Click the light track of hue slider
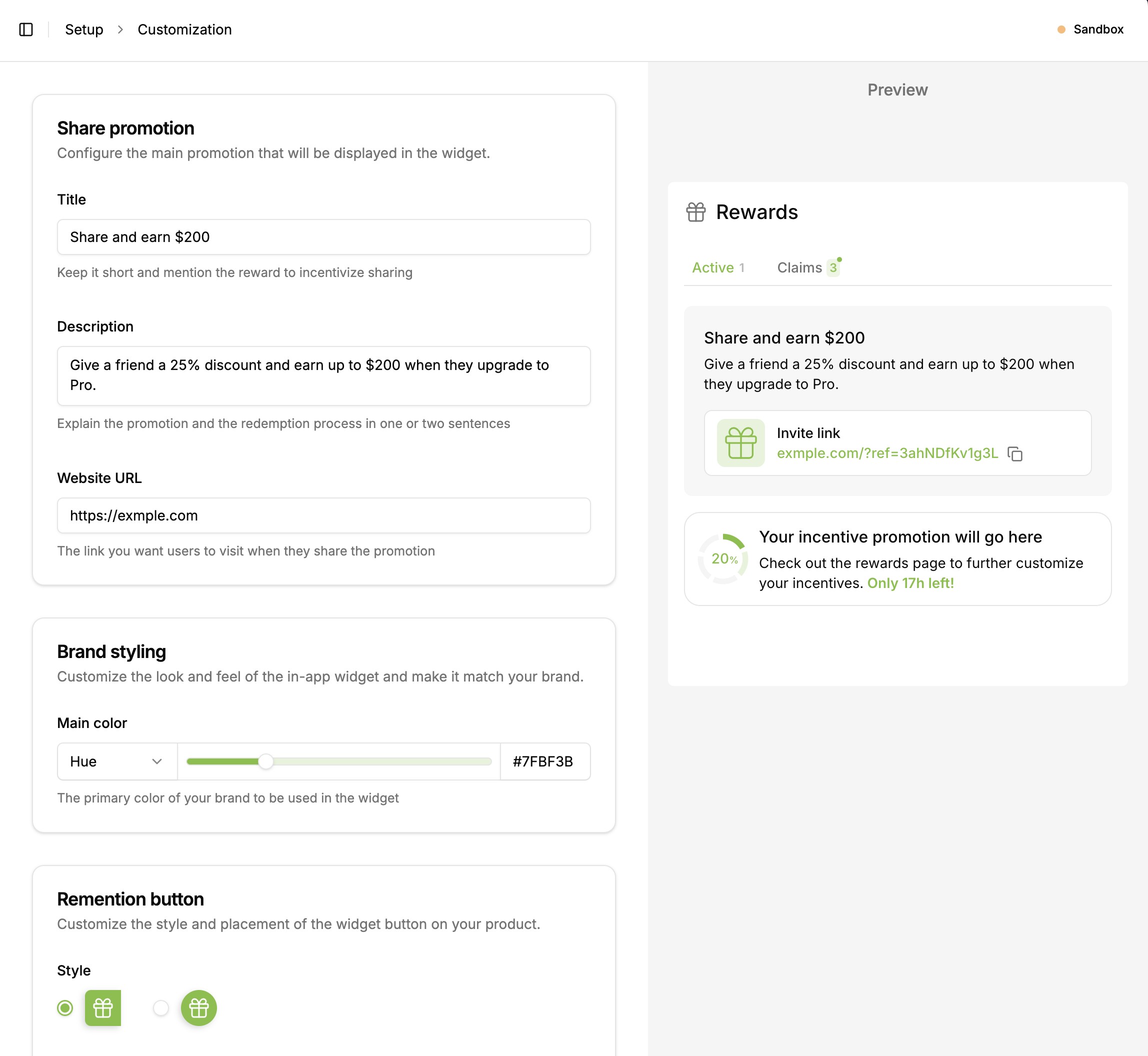 (383, 761)
